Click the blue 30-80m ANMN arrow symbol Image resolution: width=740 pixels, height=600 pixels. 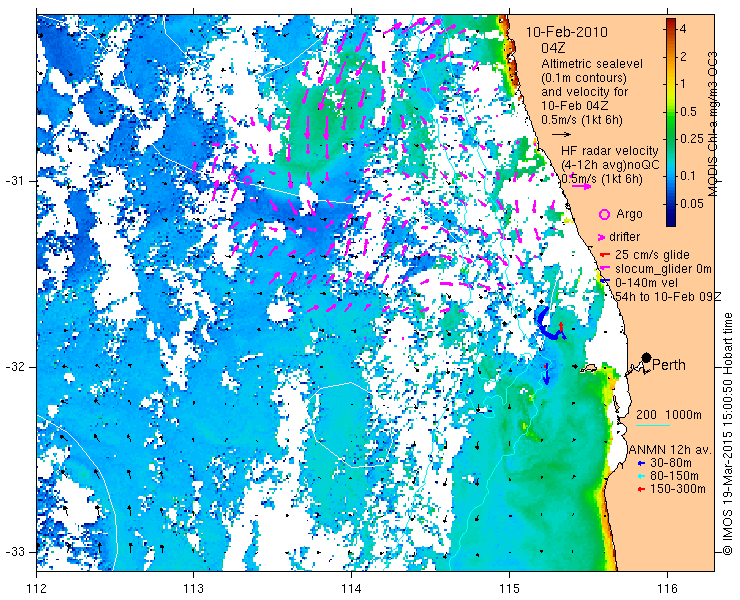pyautogui.click(x=641, y=463)
